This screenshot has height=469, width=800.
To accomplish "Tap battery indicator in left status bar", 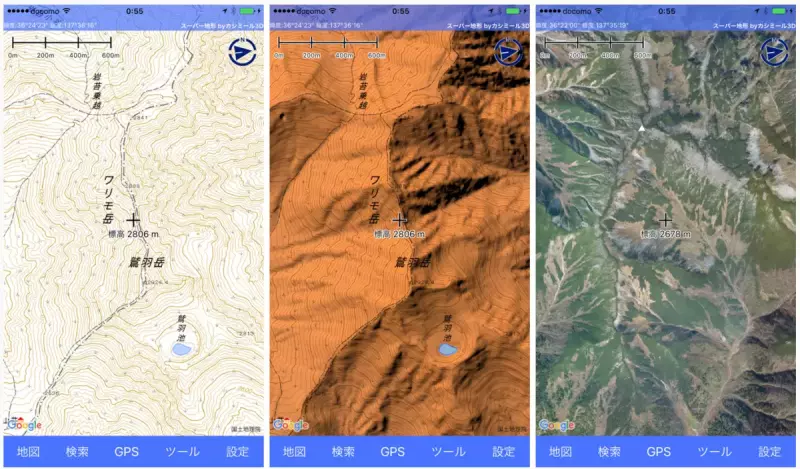I will [x=247, y=11].
